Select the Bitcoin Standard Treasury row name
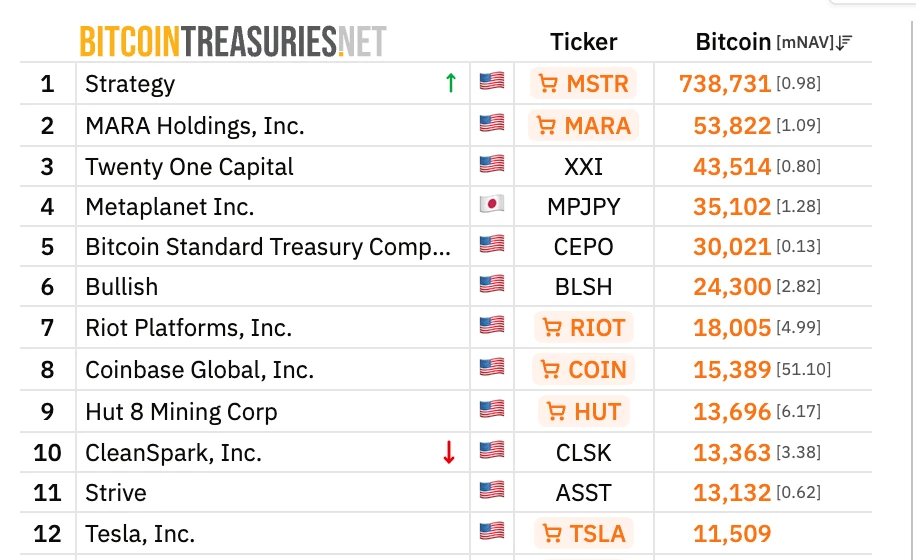Screen dimensions: 916x560 pos(267,247)
